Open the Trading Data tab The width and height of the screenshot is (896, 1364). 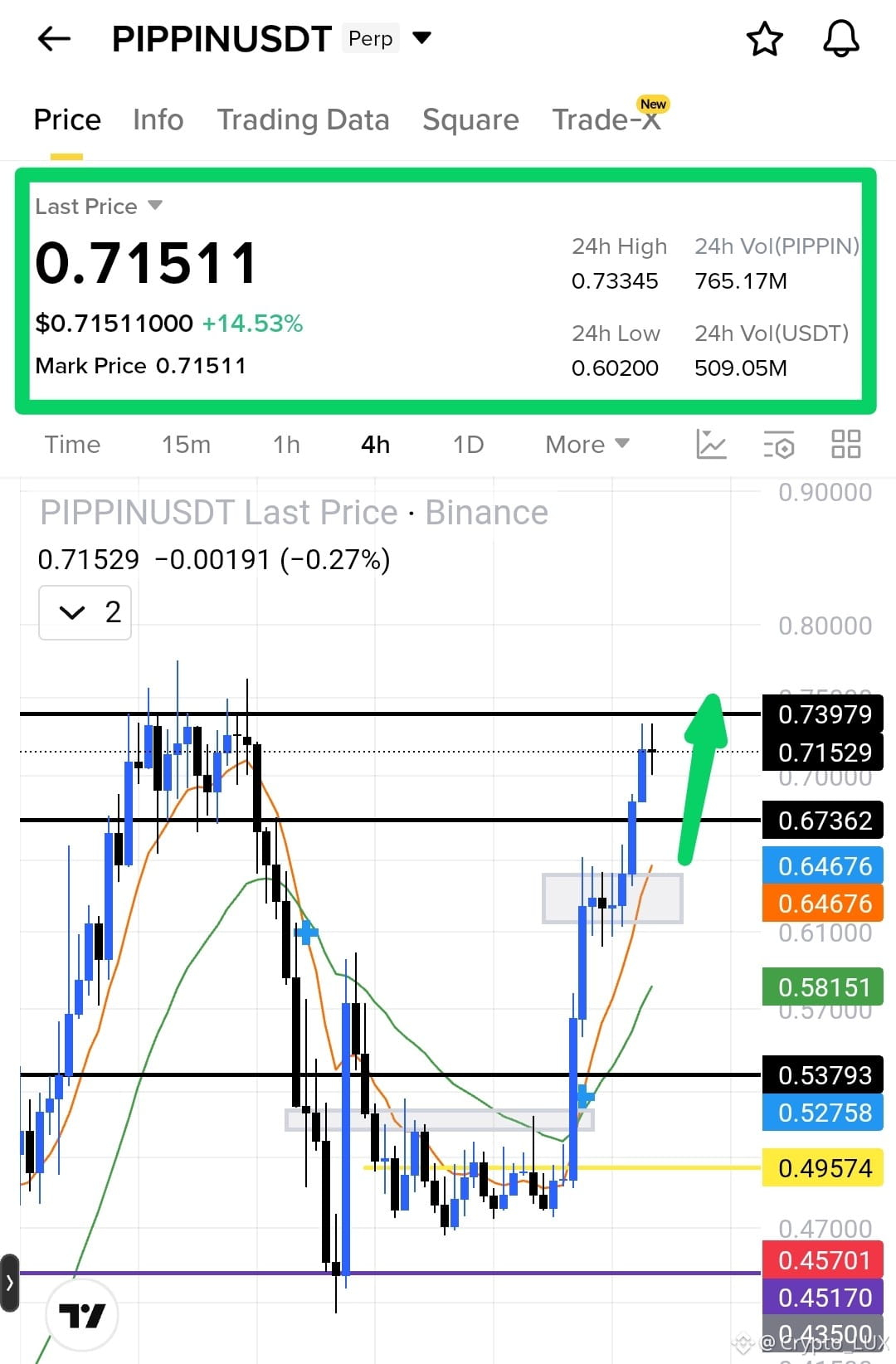point(303,119)
